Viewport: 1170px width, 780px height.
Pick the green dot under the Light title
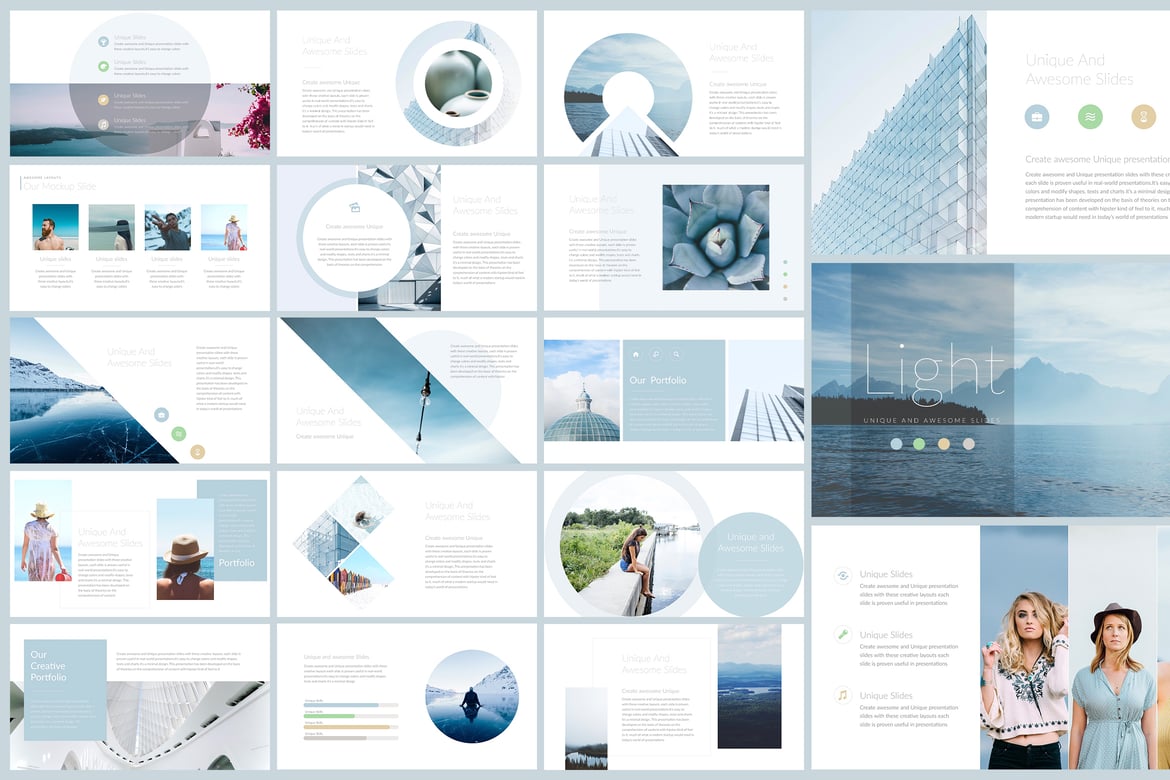point(919,443)
